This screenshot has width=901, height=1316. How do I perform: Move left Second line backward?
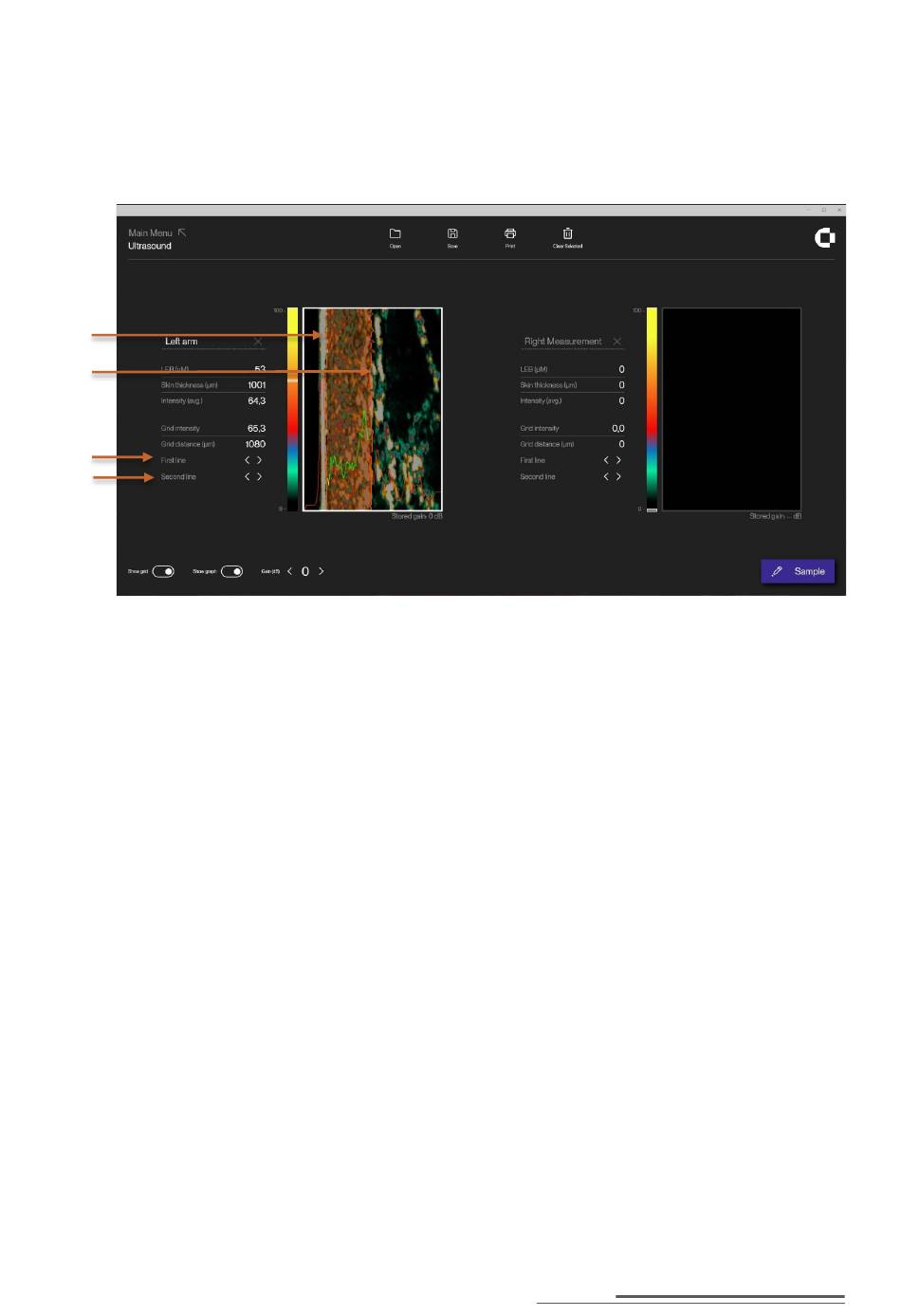coord(248,476)
